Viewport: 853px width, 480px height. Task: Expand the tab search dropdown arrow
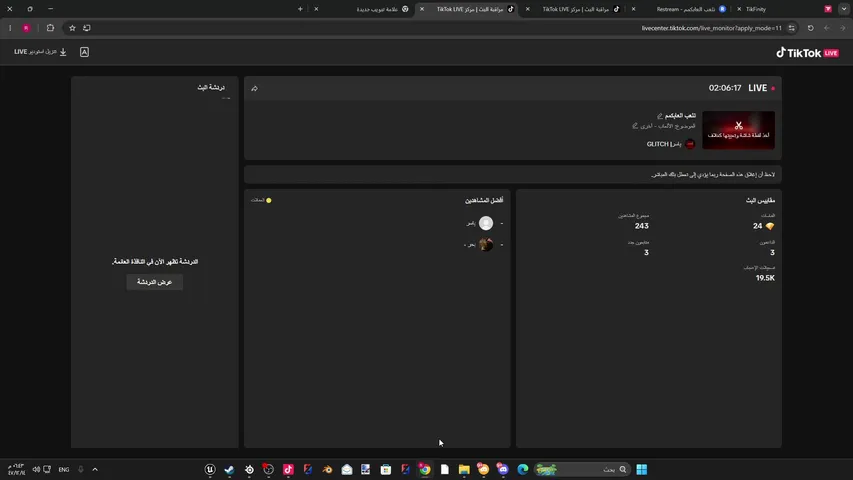click(x=844, y=9)
